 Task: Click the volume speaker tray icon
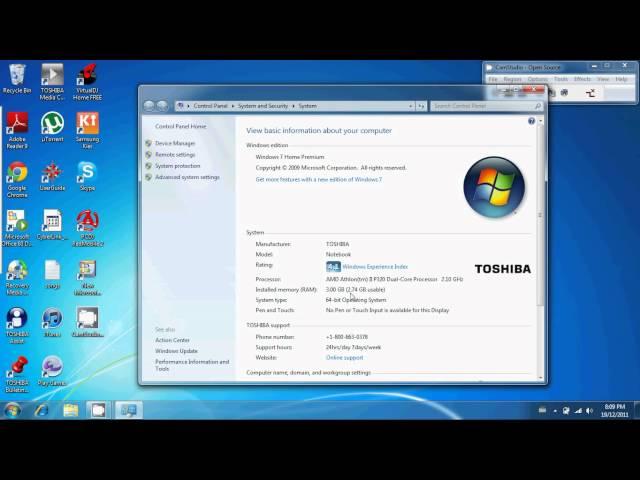click(589, 411)
